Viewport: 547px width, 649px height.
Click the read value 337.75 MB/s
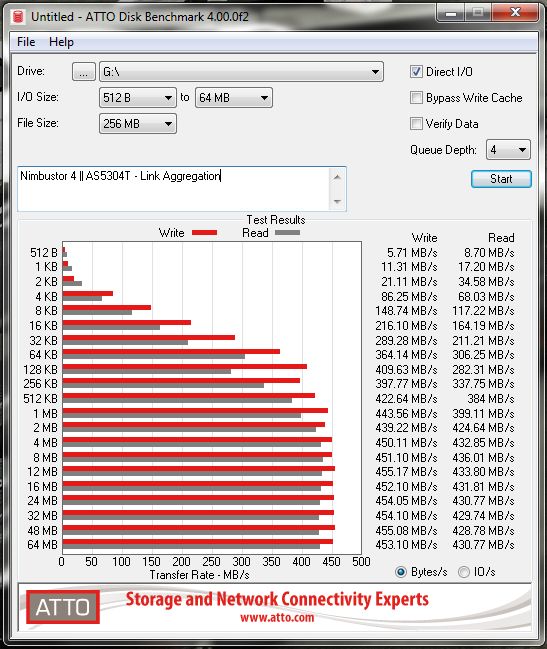(483, 384)
